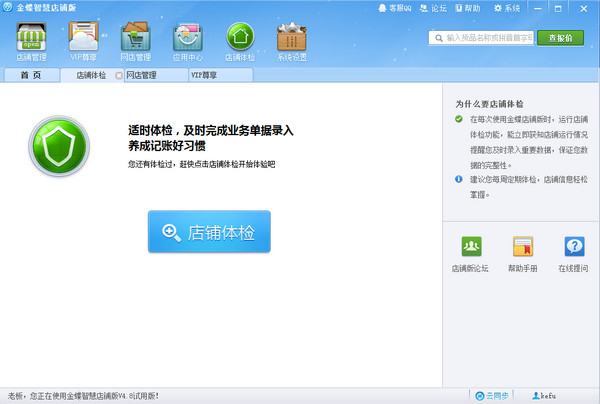This screenshot has width=600, height=404.
Task: Open the VIP尊享 toolbar icon
Action: point(83,42)
